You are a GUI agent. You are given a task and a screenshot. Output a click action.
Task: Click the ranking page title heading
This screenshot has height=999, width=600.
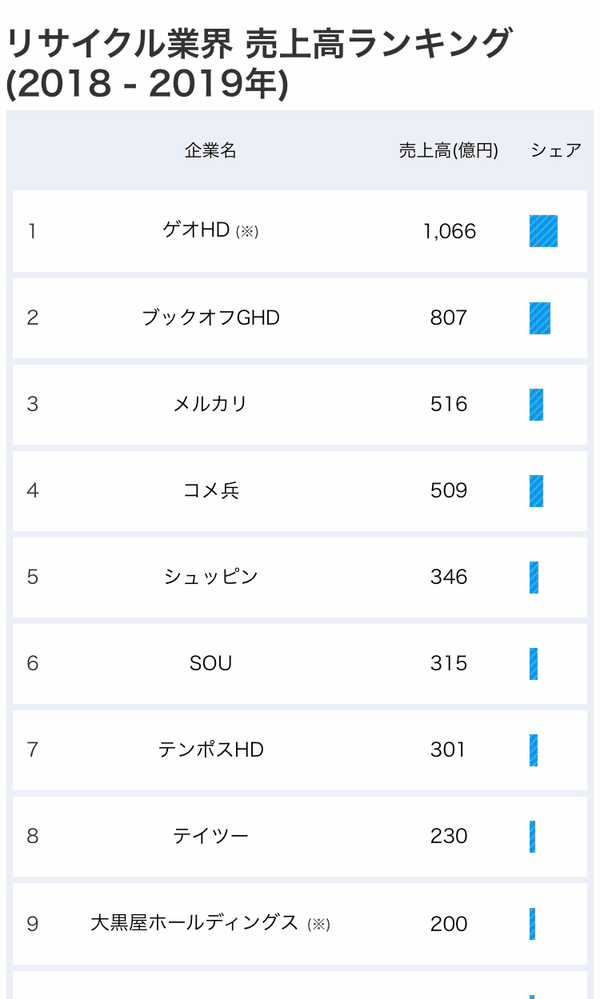click(x=259, y=62)
